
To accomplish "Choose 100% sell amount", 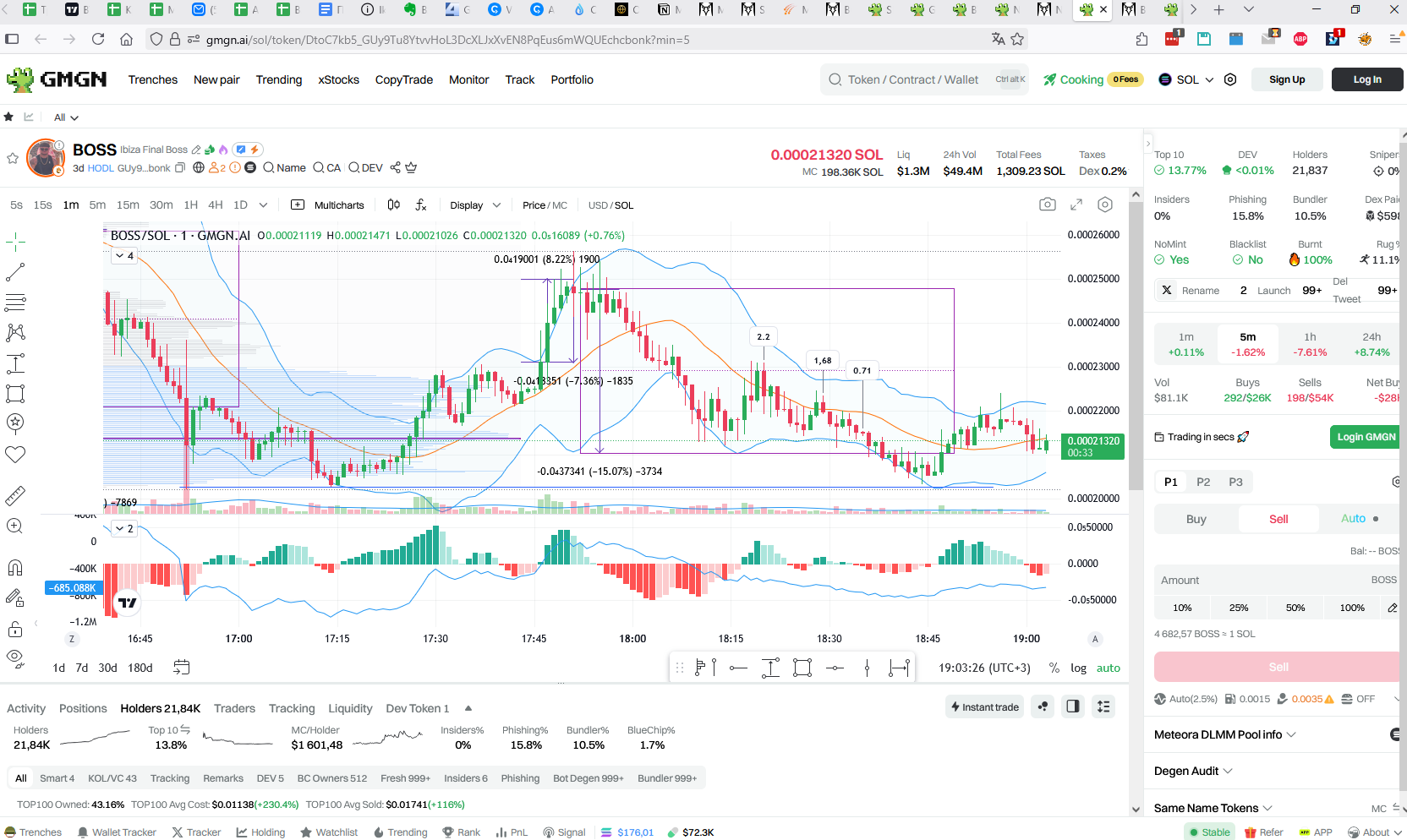I will 1352,608.
